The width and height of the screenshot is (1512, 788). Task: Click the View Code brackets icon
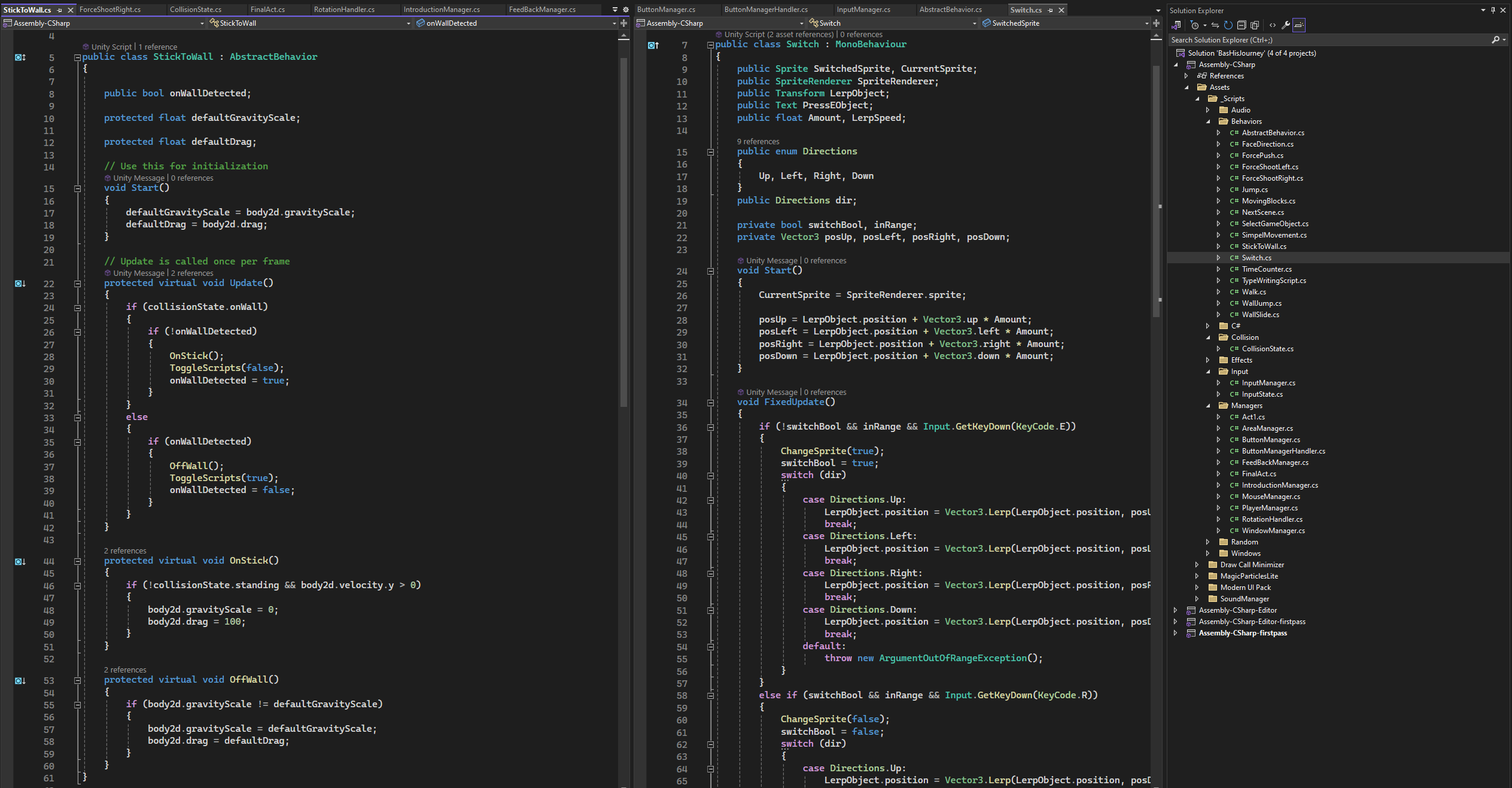1272,25
